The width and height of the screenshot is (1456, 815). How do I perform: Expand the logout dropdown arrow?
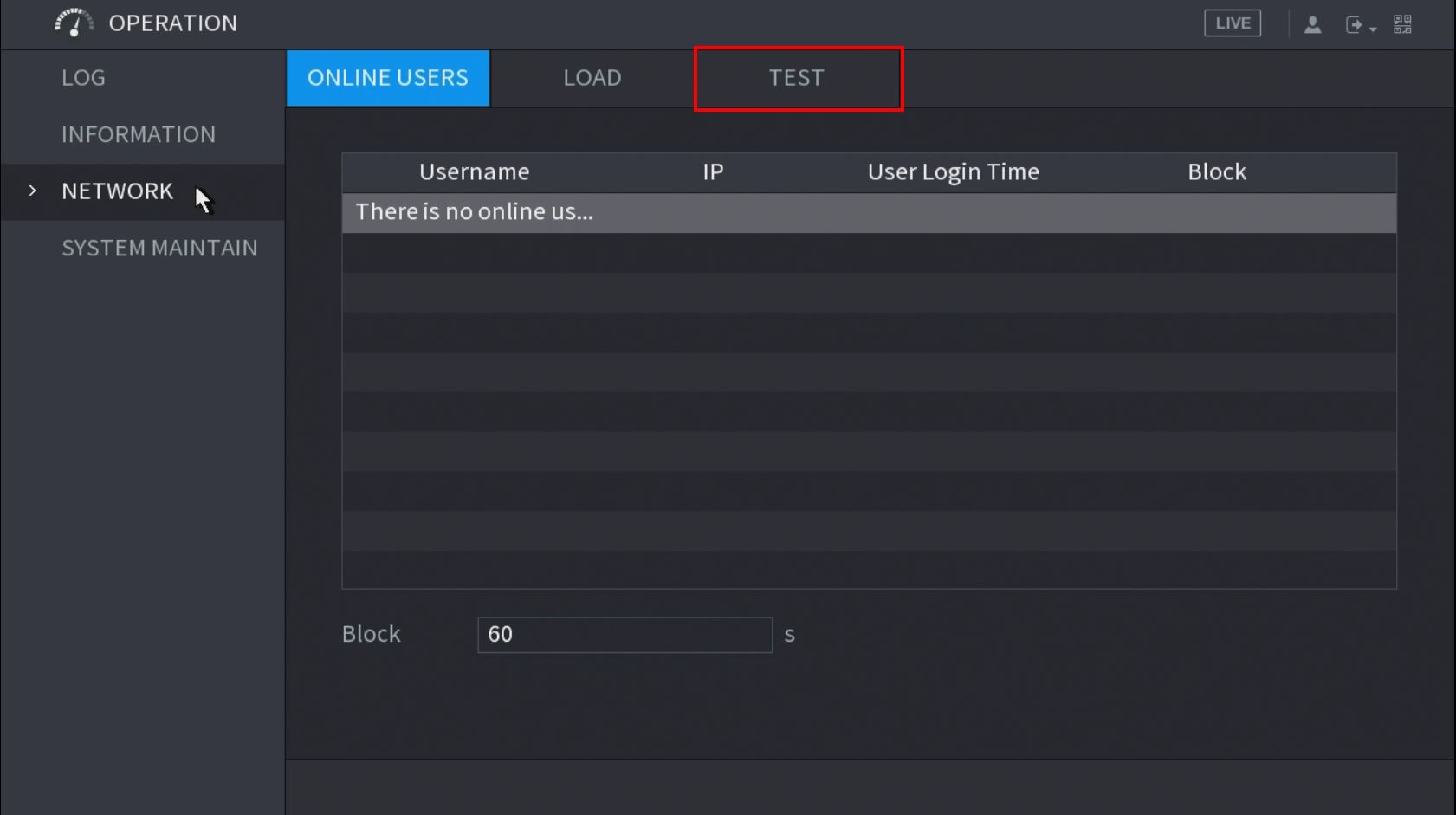pyautogui.click(x=1373, y=29)
